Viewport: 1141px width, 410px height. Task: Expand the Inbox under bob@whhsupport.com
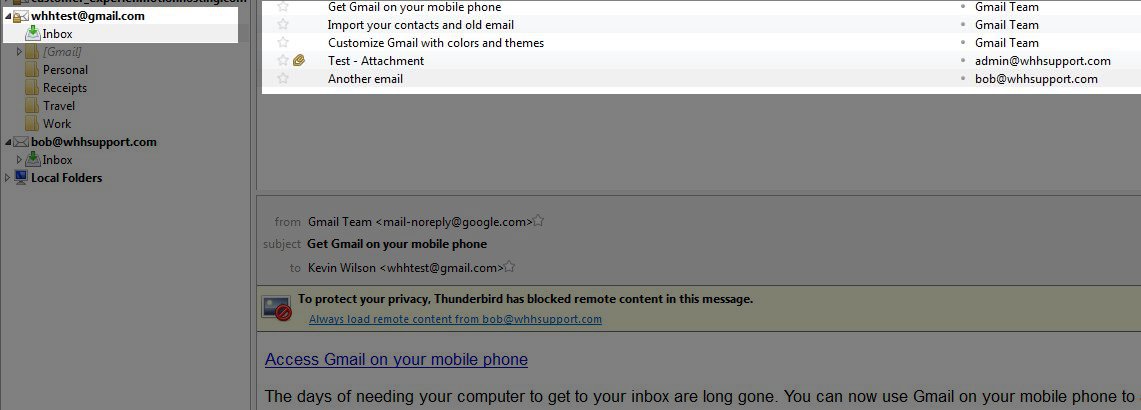click(20, 159)
